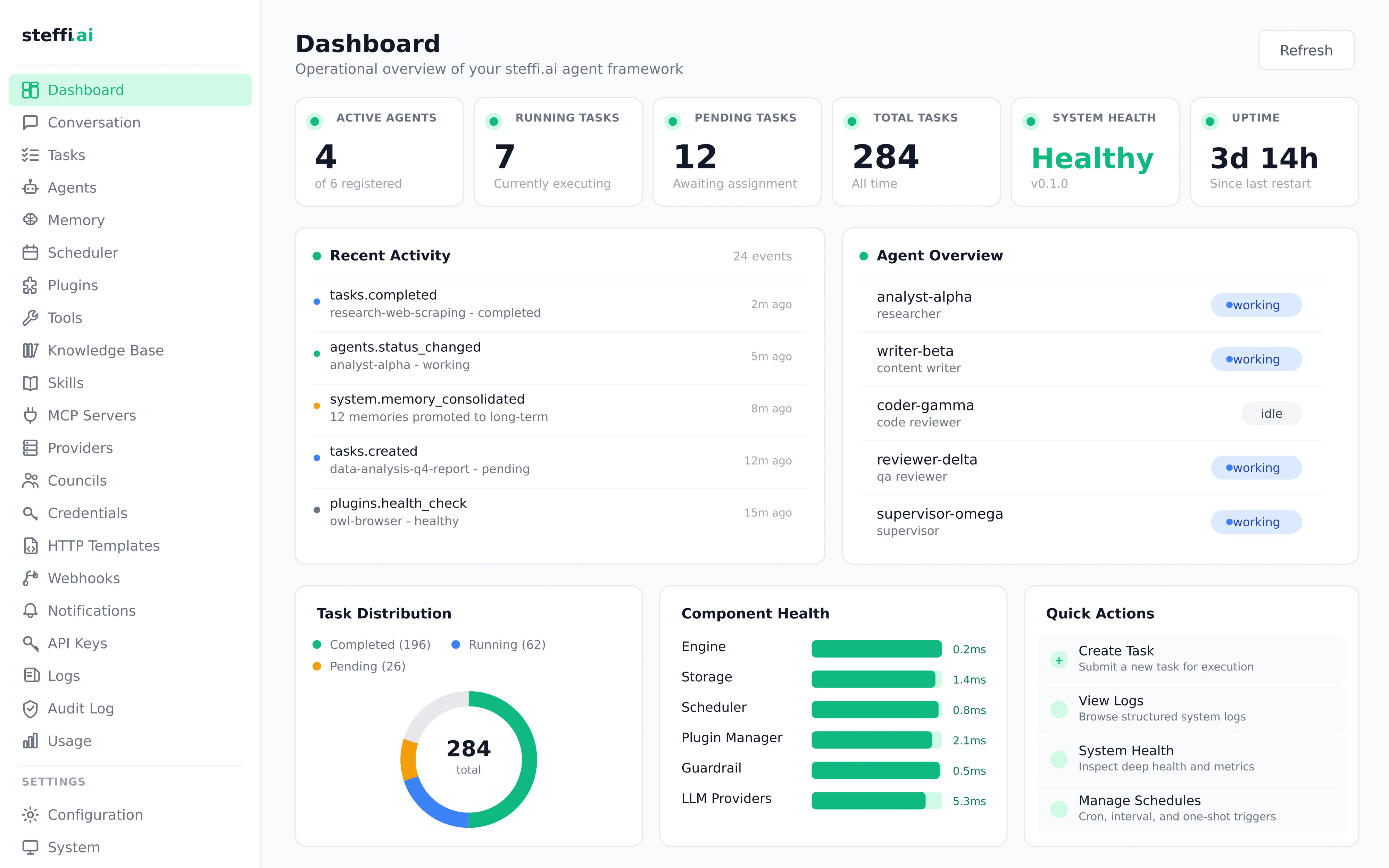Click the Pending (26) legend item

pyautogui.click(x=359, y=667)
